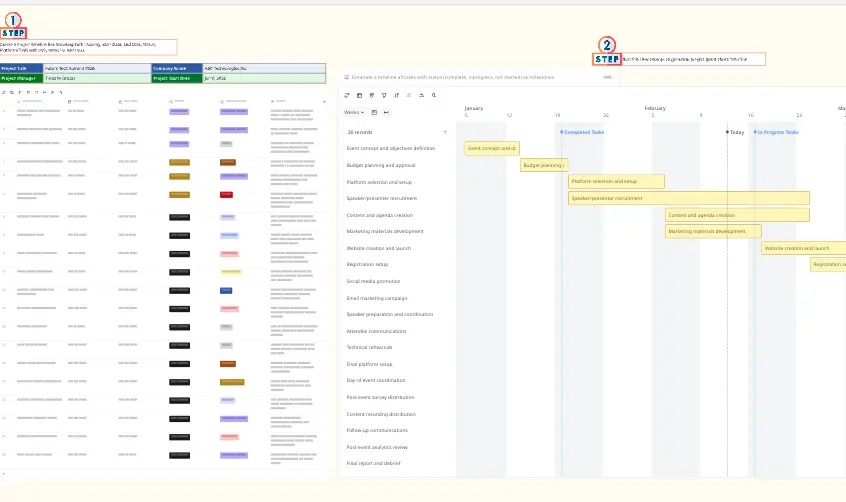Image resolution: width=846 pixels, height=502 pixels.
Task: Click the calendar icon next to Weeks
Action: pos(374,112)
